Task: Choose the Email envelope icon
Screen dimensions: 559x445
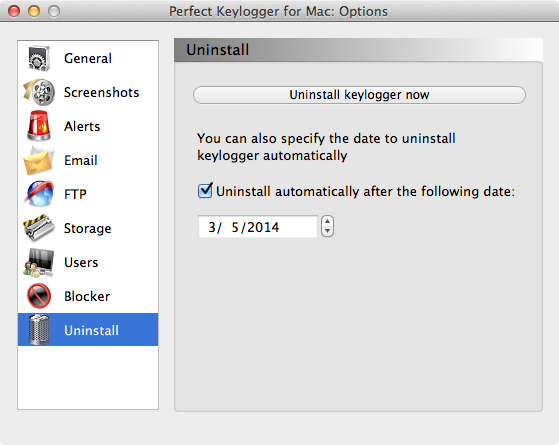Action: 39,160
